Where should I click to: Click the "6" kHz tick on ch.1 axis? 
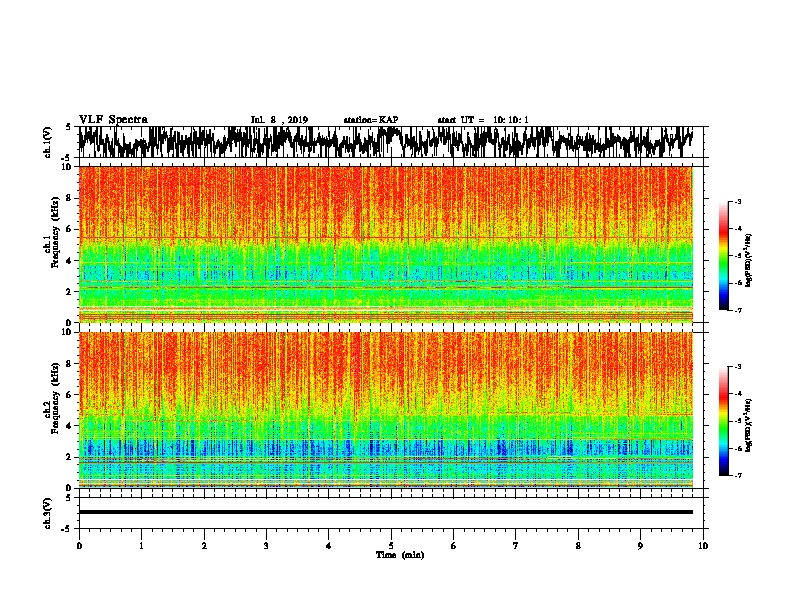click(x=68, y=229)
